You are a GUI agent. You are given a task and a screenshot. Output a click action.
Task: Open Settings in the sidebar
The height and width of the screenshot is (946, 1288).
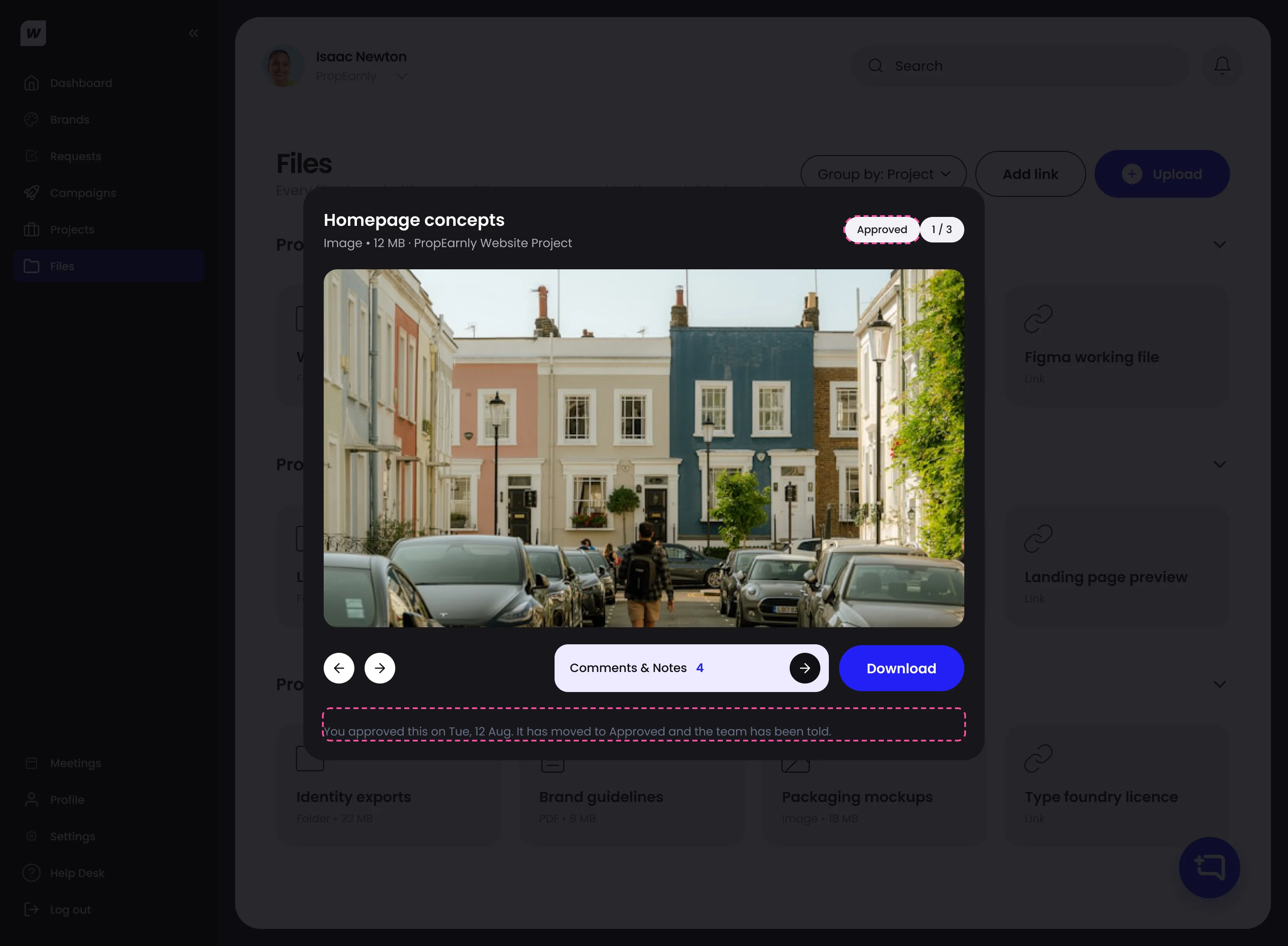coord(109,836)
